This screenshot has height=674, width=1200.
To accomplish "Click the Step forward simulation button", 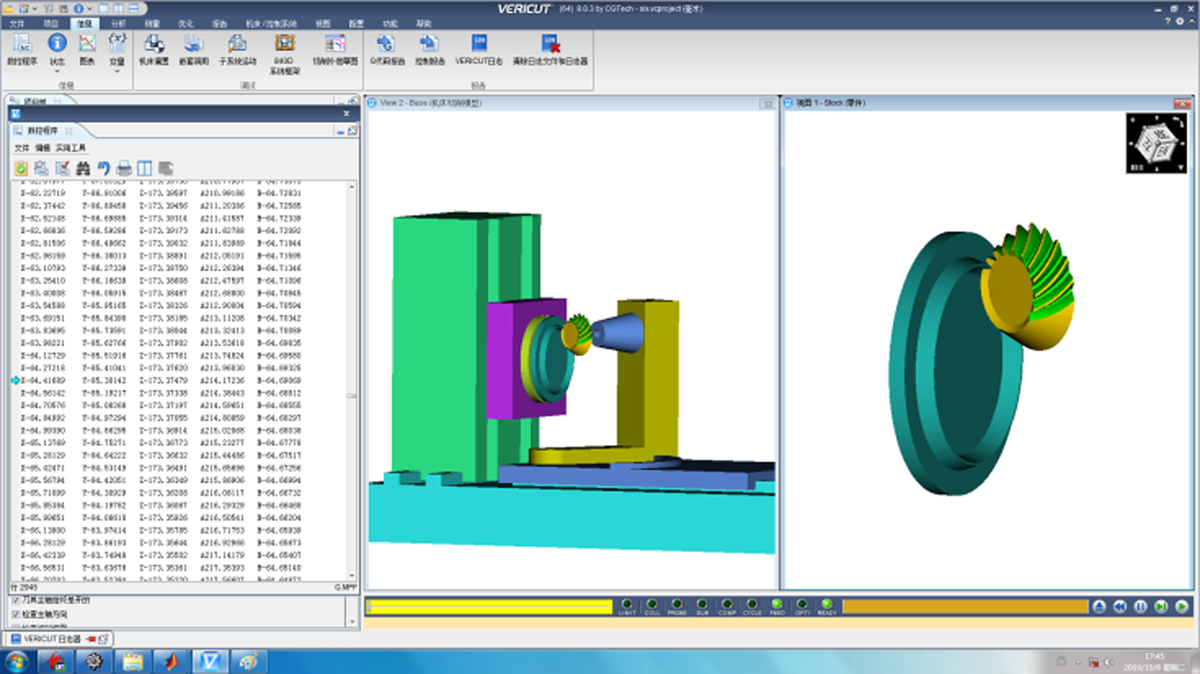I will coord(1160,606).
